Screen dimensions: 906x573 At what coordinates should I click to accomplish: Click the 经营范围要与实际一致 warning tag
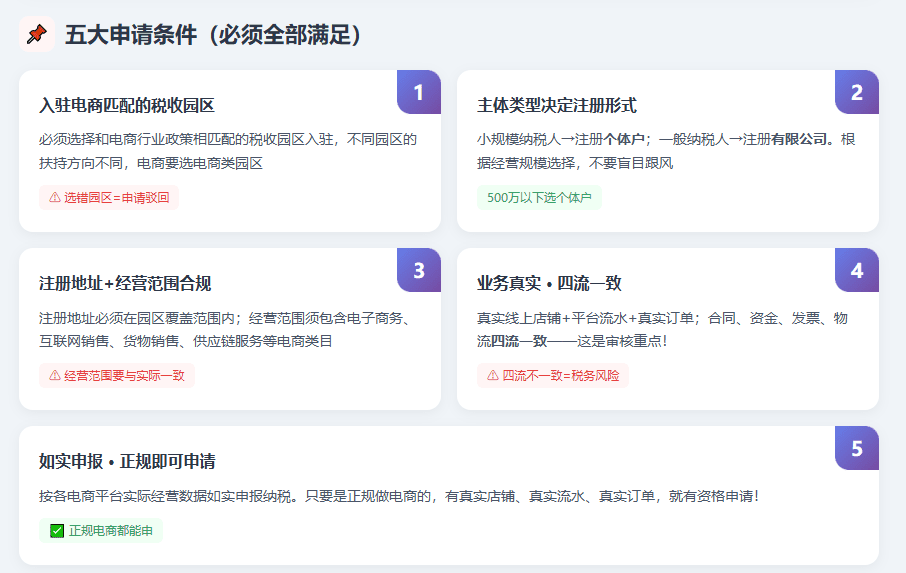coord(117,375)
